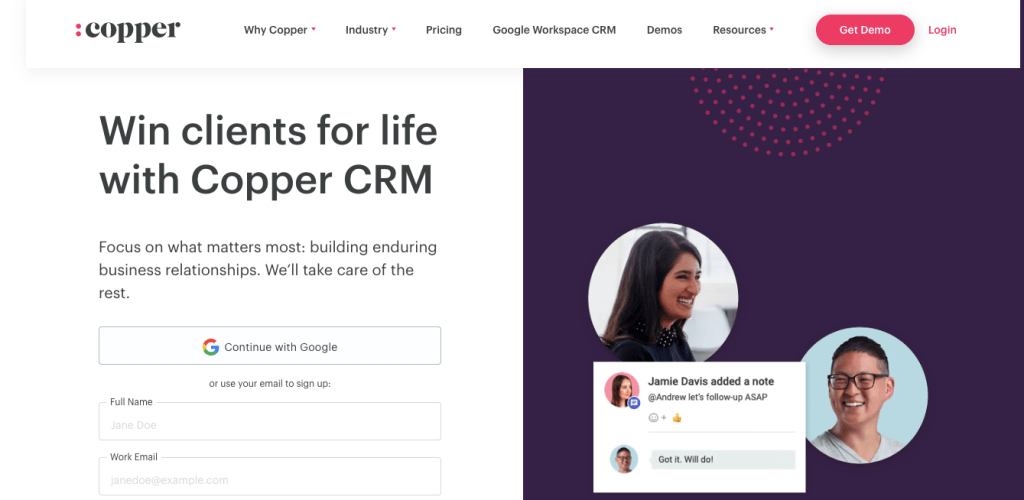Click Andrew's avatar beside reply
This screenshot has width=1024, height=500.
624,459
